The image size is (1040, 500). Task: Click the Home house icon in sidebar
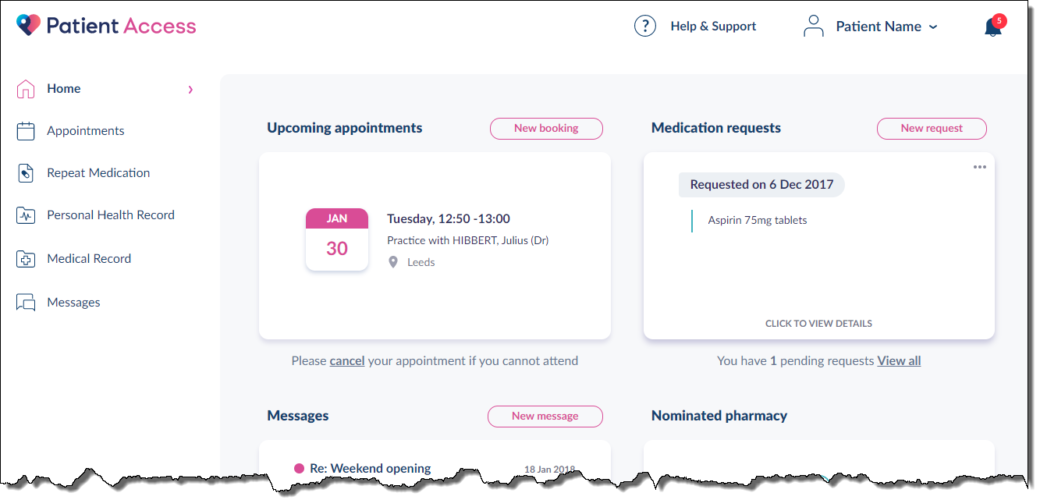25,89
